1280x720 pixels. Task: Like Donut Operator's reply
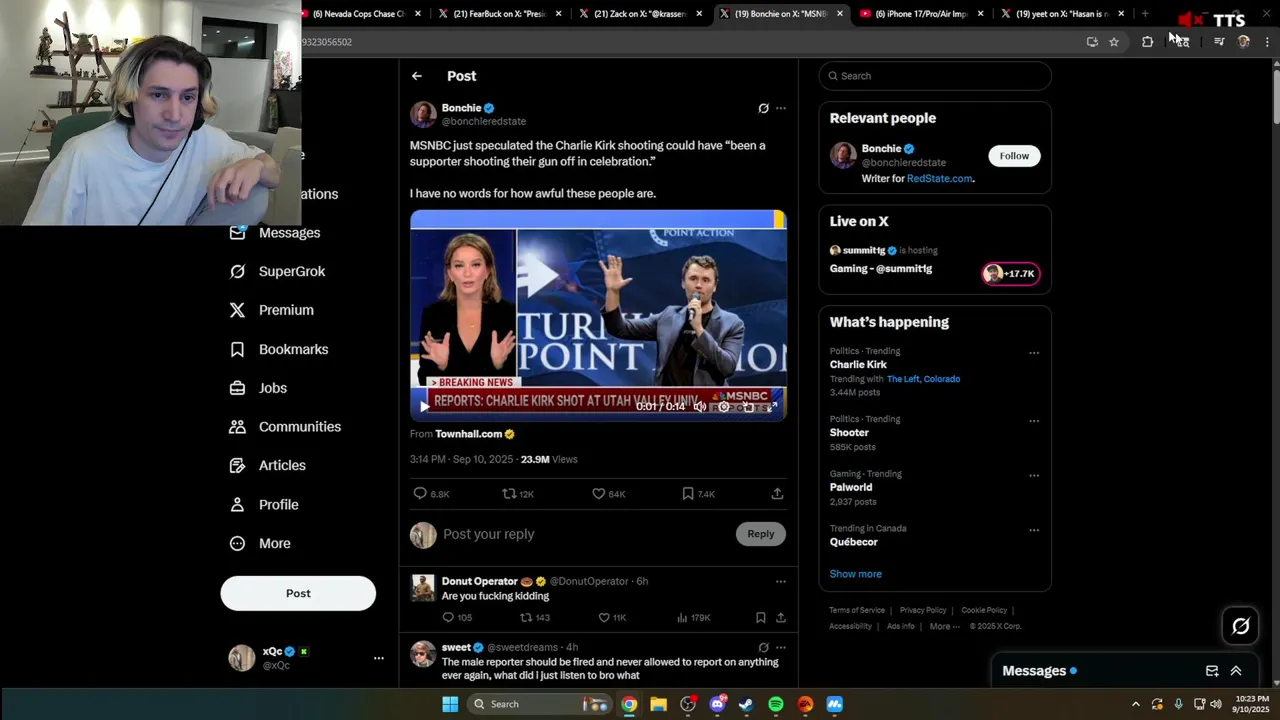tap(612, 618)
